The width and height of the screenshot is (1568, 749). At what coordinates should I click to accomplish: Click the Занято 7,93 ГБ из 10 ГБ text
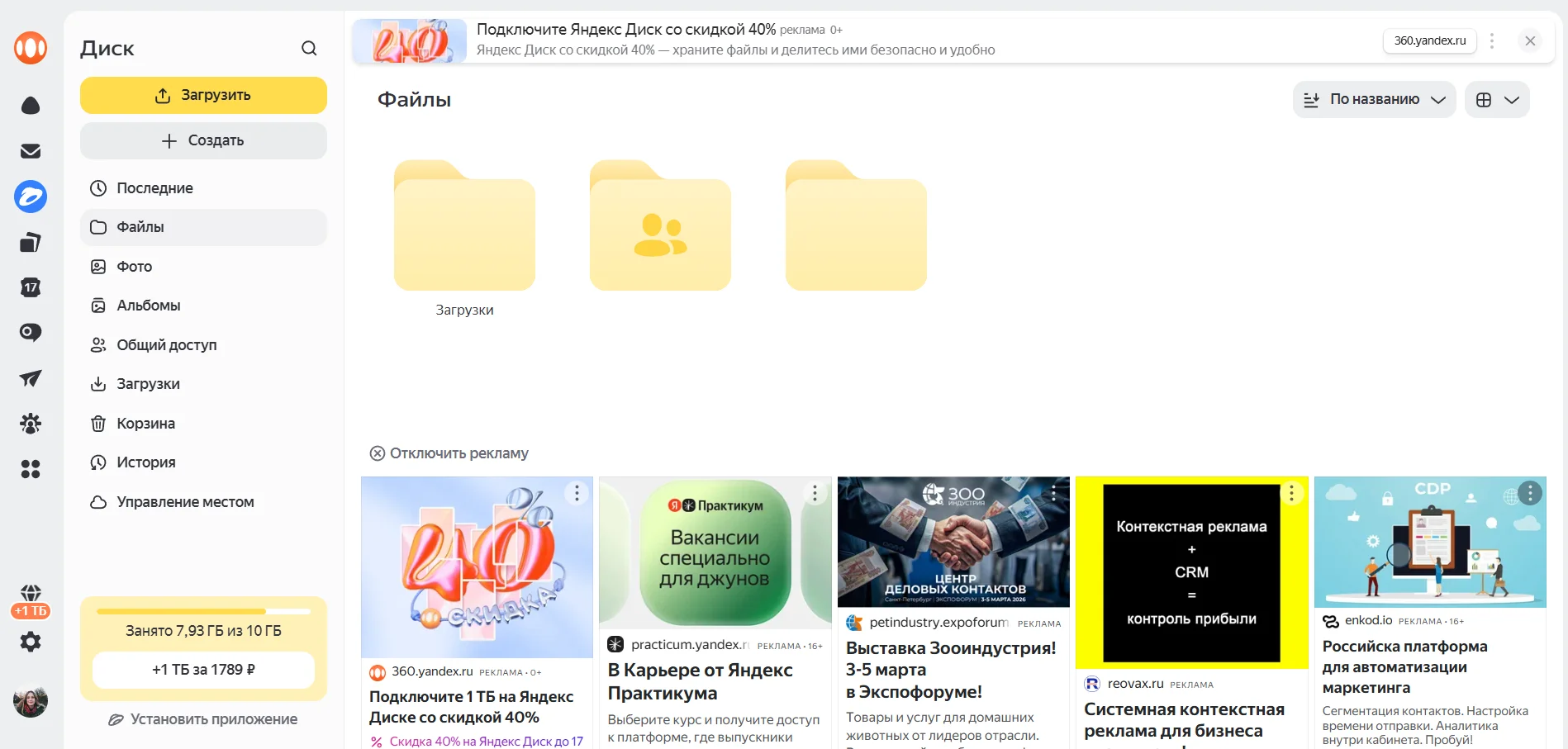(203, 631)
